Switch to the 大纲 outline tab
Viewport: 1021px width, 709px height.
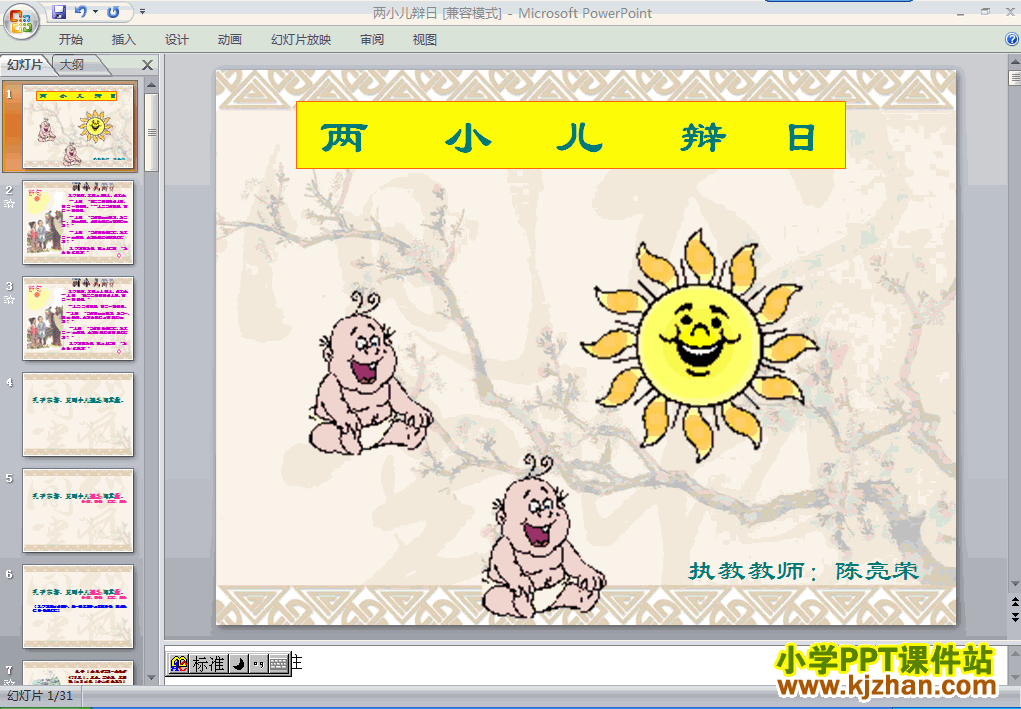(x=72, y=64)
